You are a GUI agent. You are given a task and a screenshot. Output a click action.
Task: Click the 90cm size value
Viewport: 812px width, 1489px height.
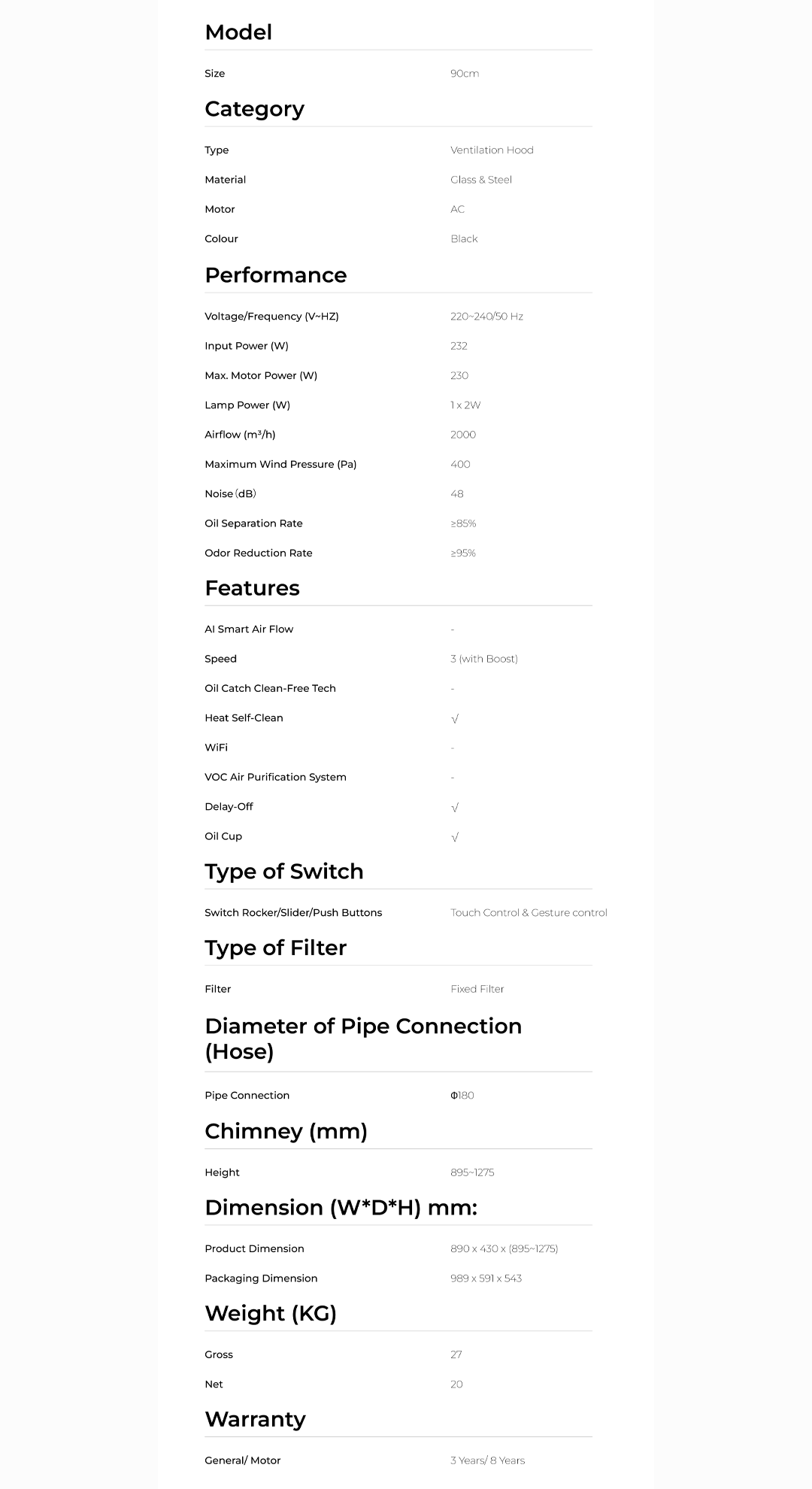(465, 74)
